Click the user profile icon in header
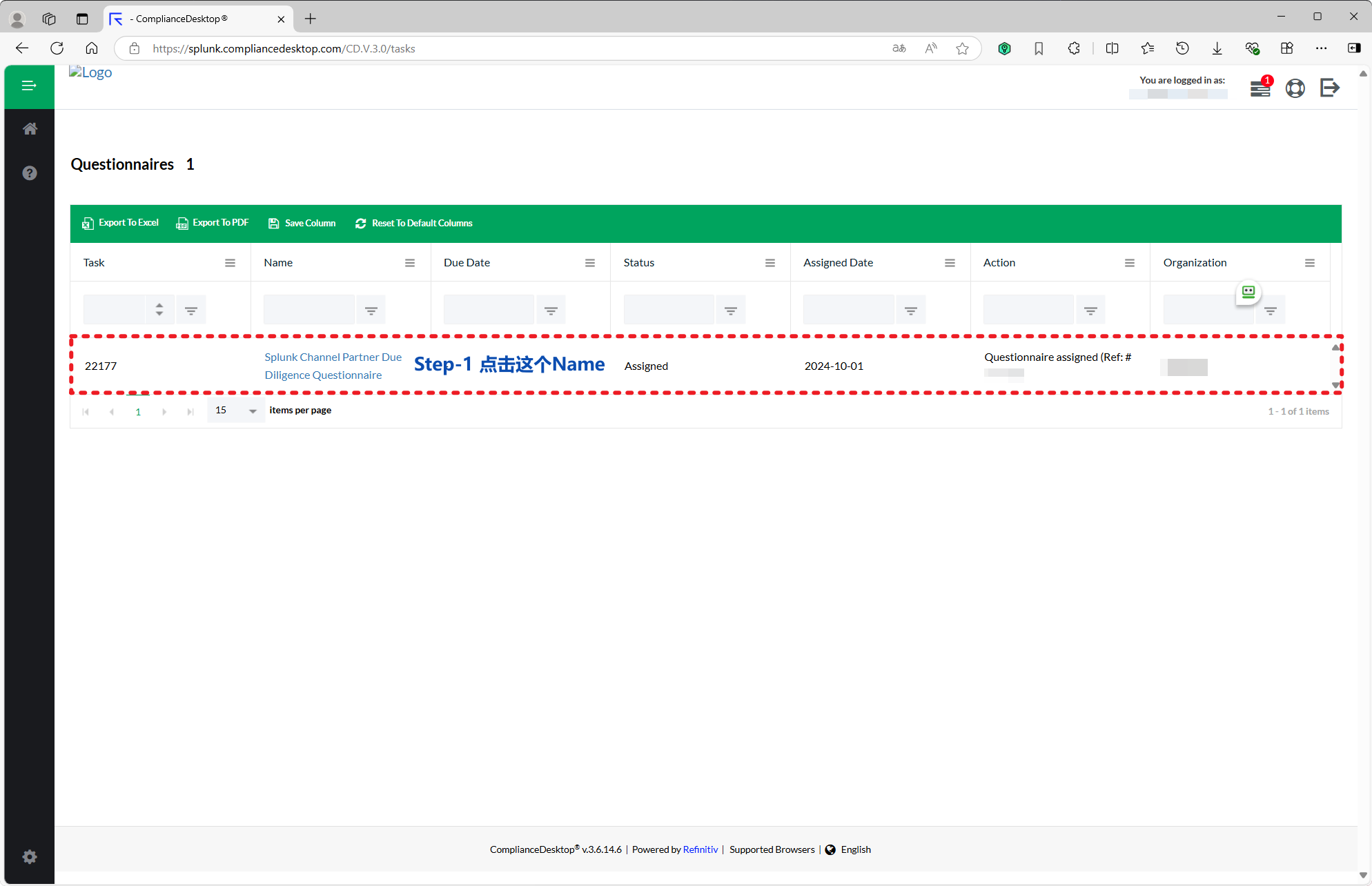 pyautogui.click(x=1295, y=88)
